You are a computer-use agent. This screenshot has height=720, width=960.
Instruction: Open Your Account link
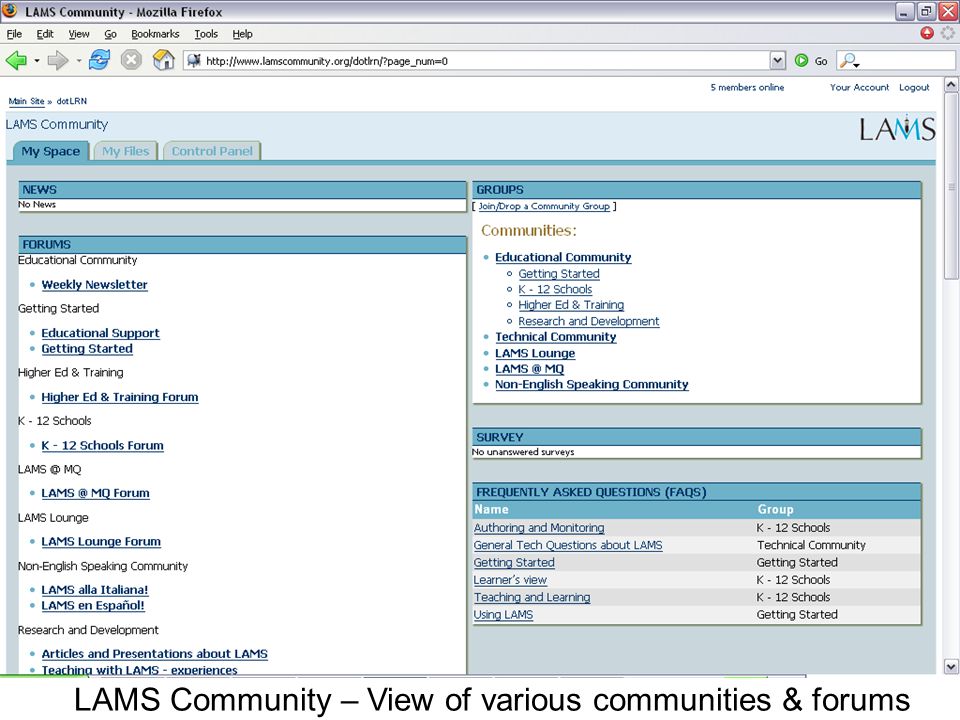tap(859, 88)
